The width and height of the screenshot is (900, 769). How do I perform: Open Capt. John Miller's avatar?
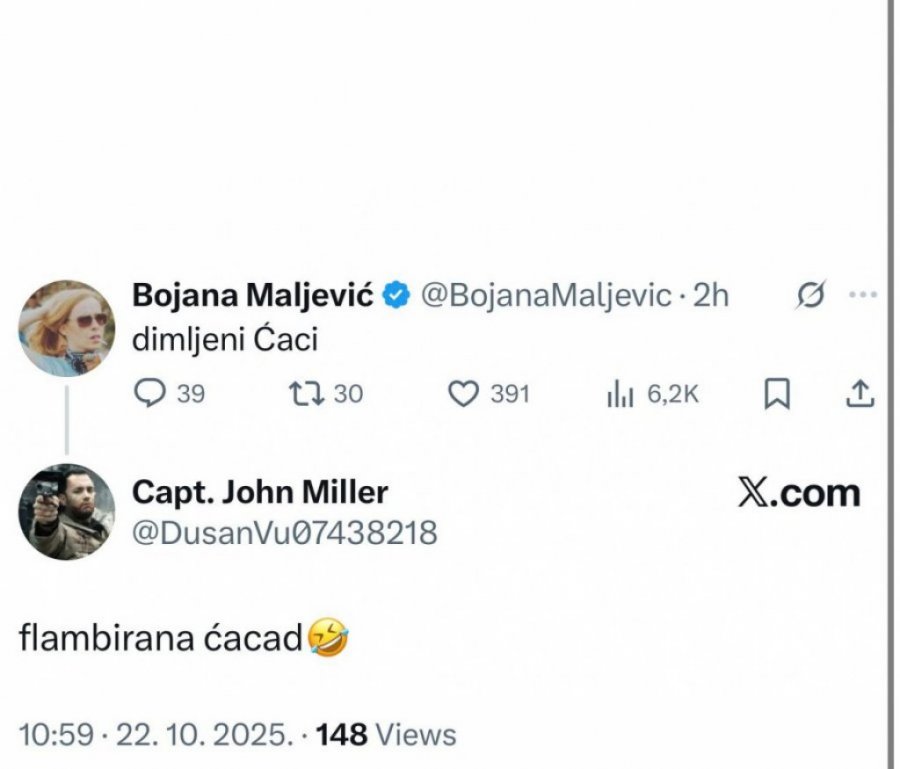[x=66, y=512]
